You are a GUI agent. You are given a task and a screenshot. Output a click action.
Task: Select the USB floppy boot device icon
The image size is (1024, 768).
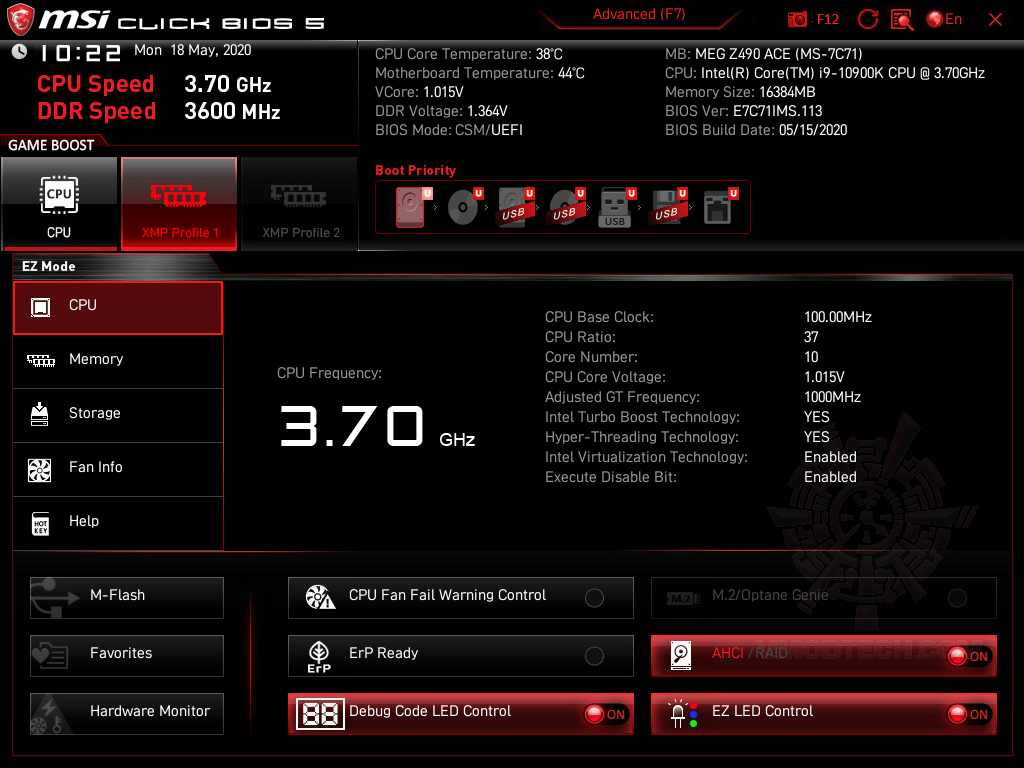click(667, 207)
